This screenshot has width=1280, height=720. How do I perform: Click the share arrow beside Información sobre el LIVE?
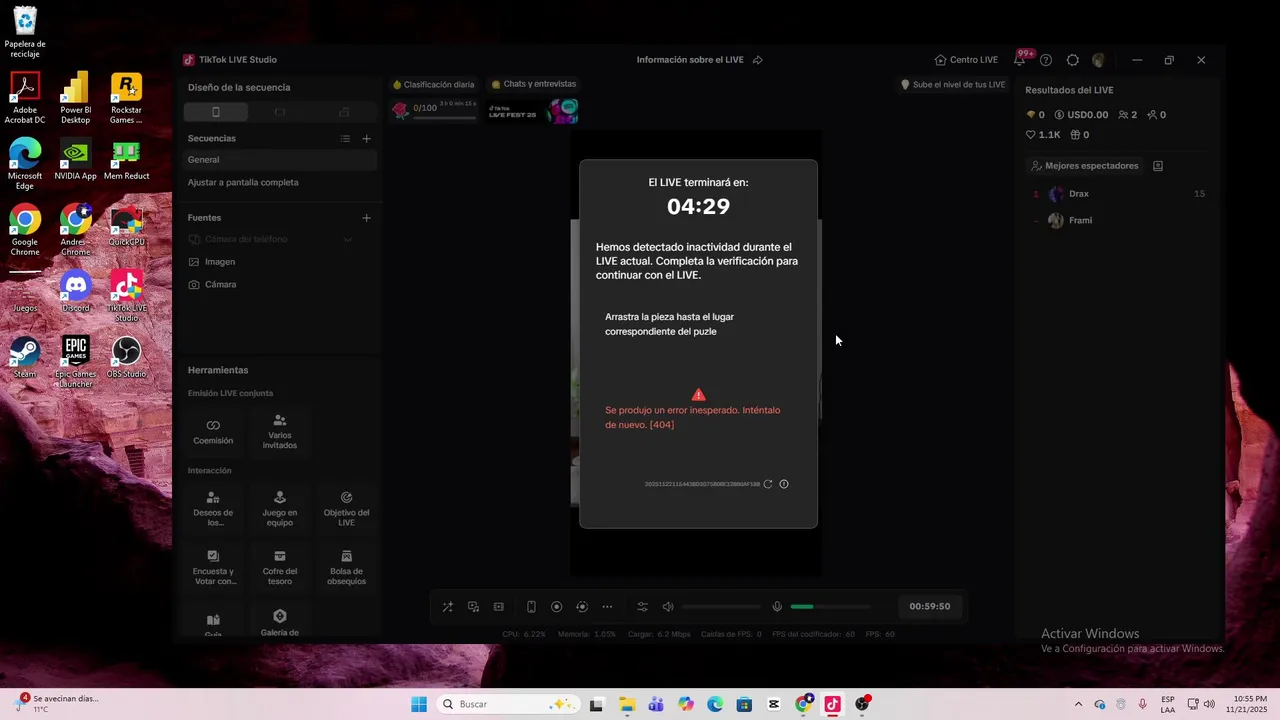point(758,60)
